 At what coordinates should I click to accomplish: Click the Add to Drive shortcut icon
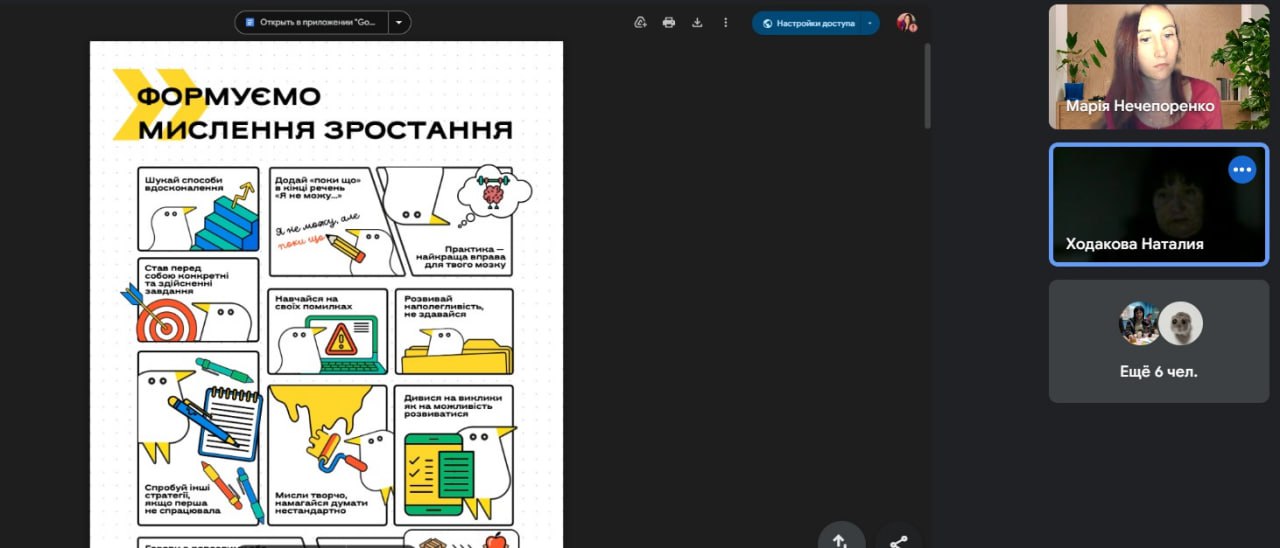(x=640, y=22)
